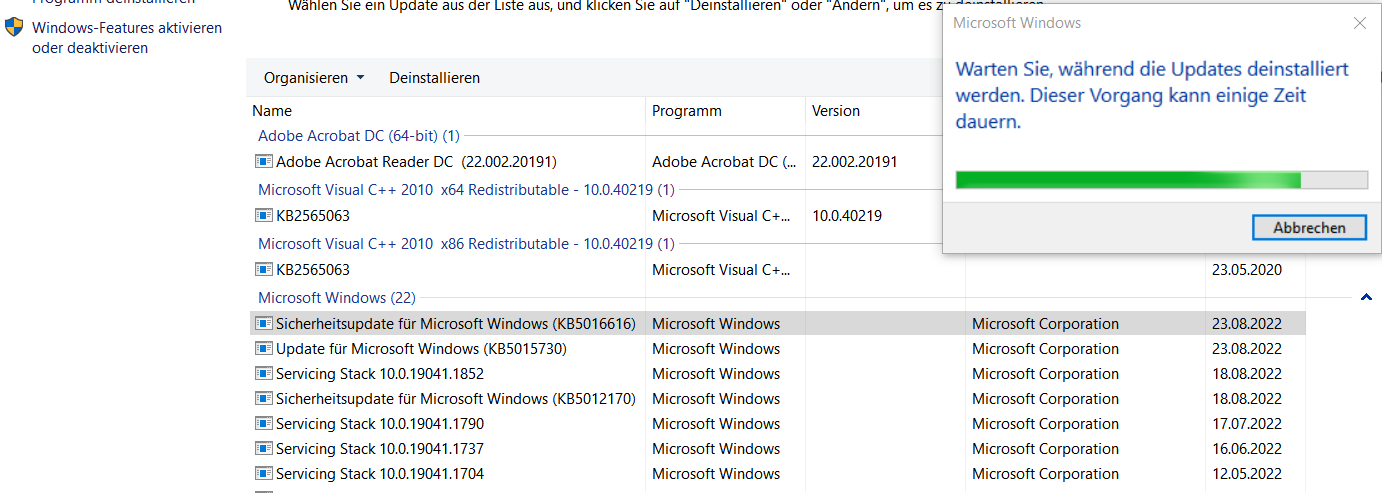
Task: Click the Servicing Stack 10.0.19041.1852 icon
Action: (264, 374)
